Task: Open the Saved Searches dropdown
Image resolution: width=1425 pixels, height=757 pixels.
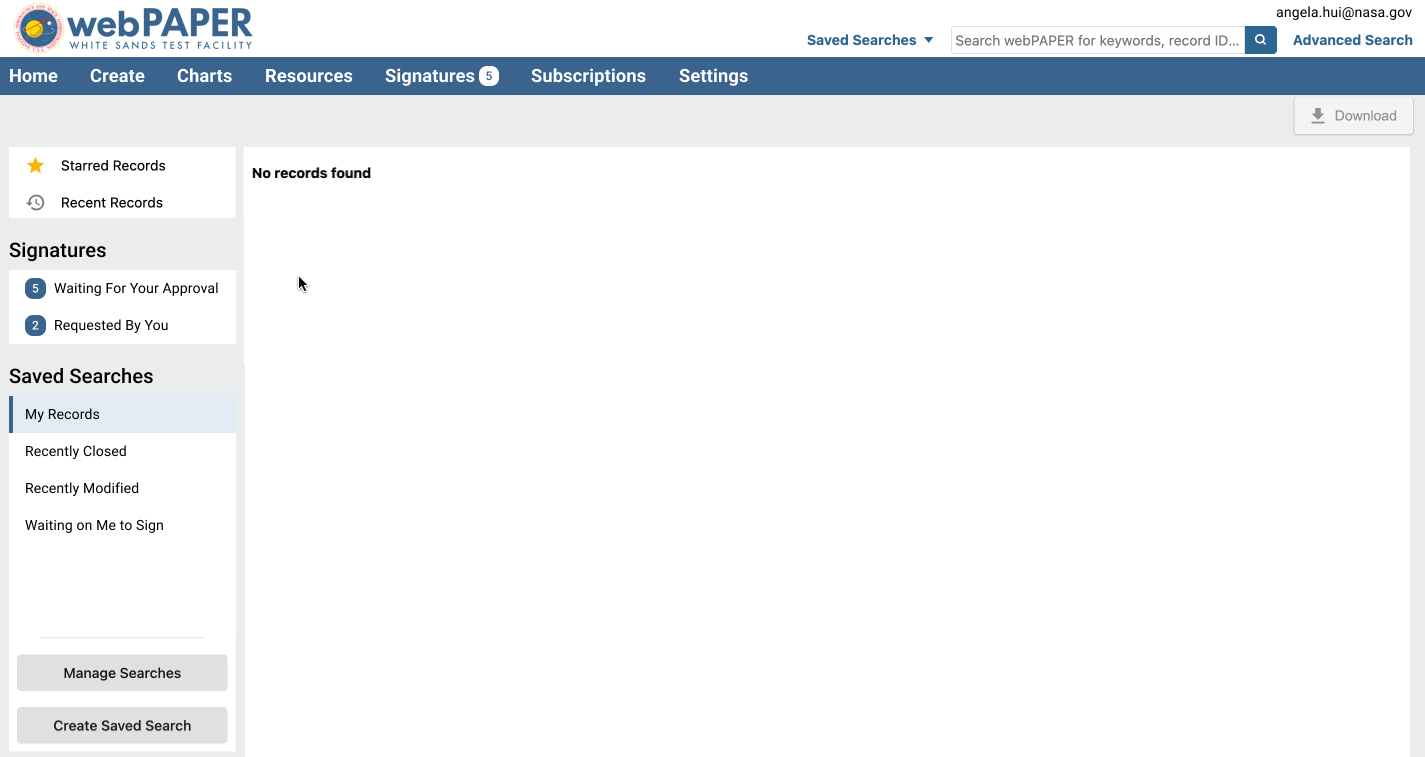Action: pos(870,40)
